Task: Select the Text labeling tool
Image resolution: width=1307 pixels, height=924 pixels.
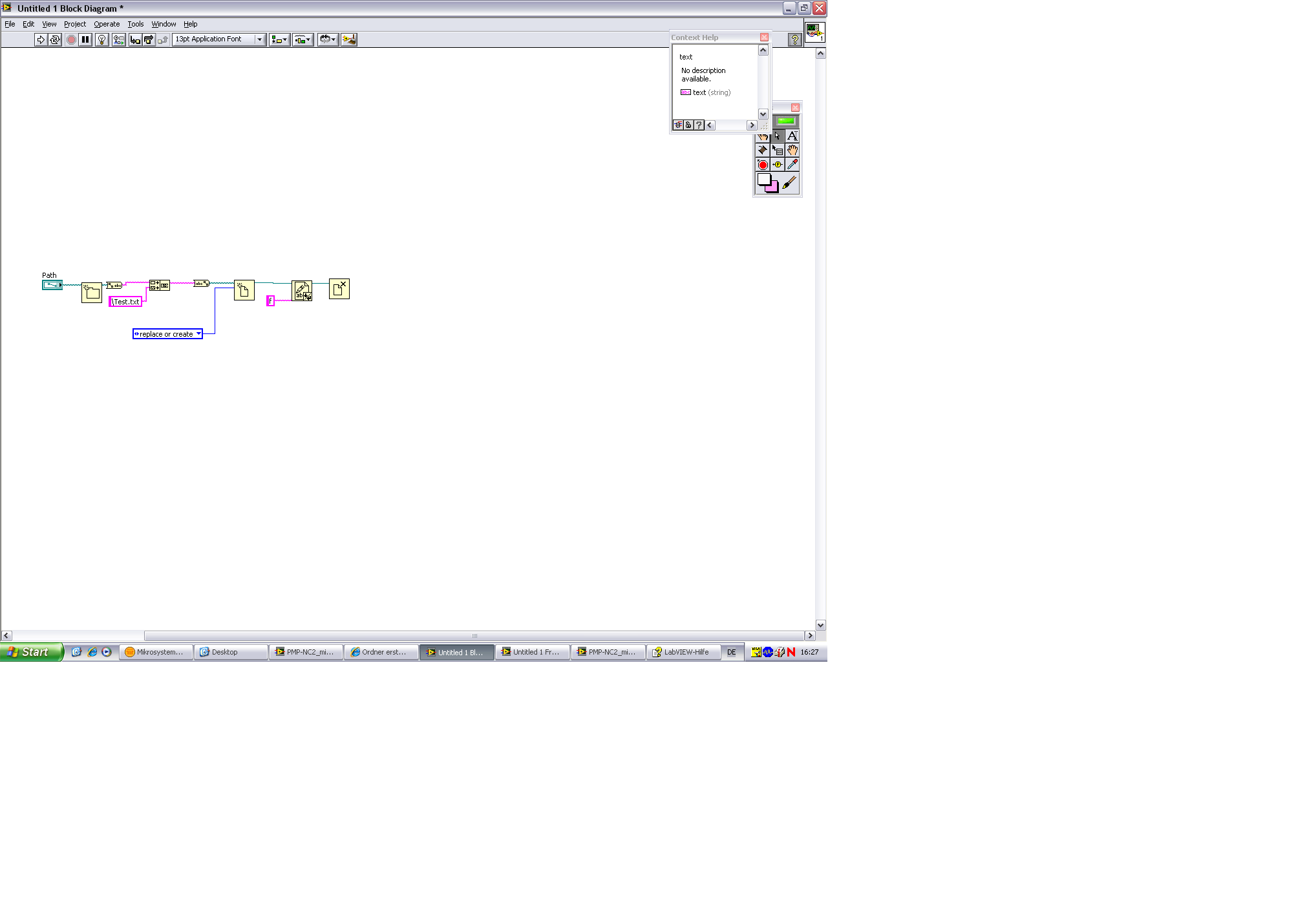Action: (792, 136)
